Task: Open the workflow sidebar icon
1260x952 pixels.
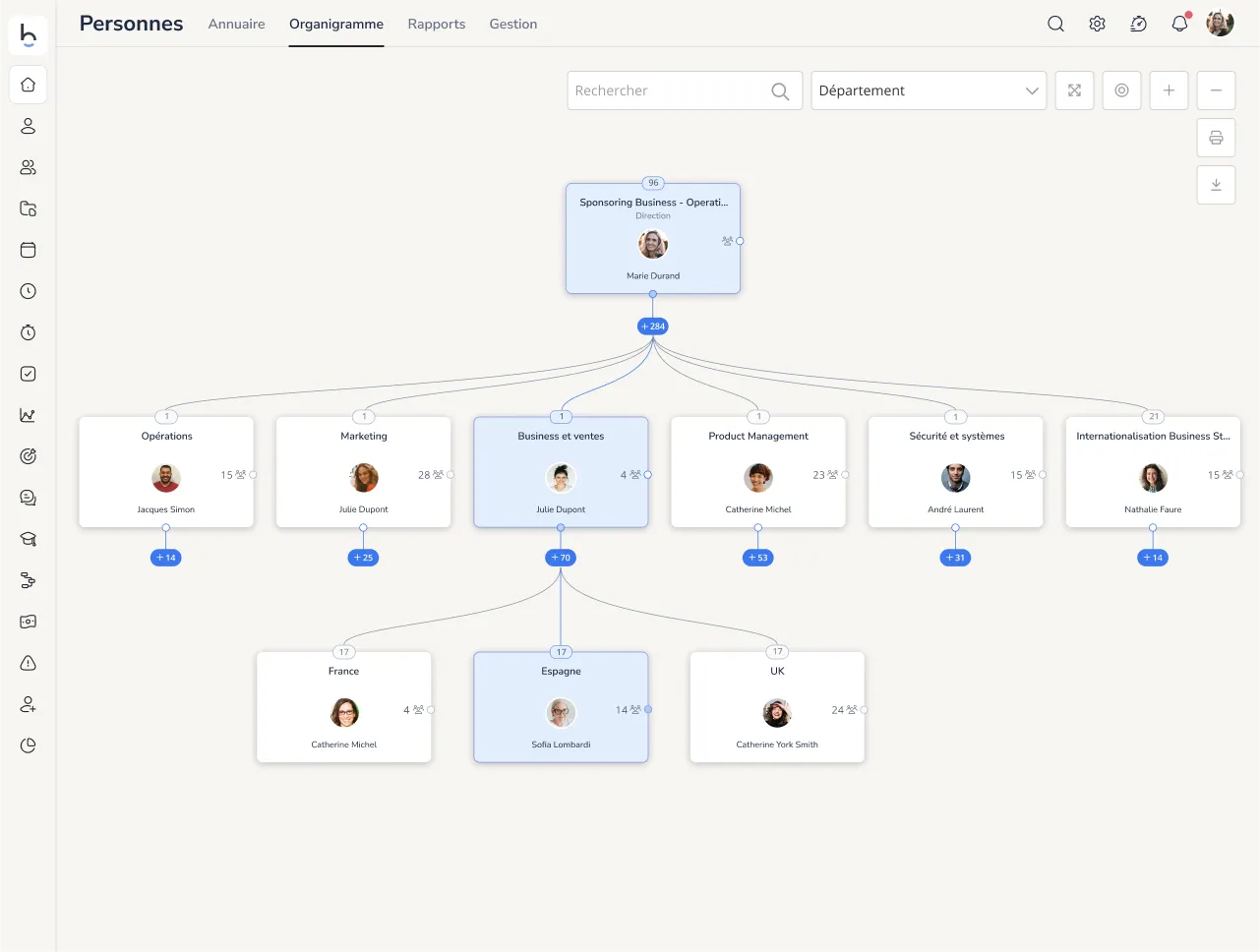Action: click(29, 580)
